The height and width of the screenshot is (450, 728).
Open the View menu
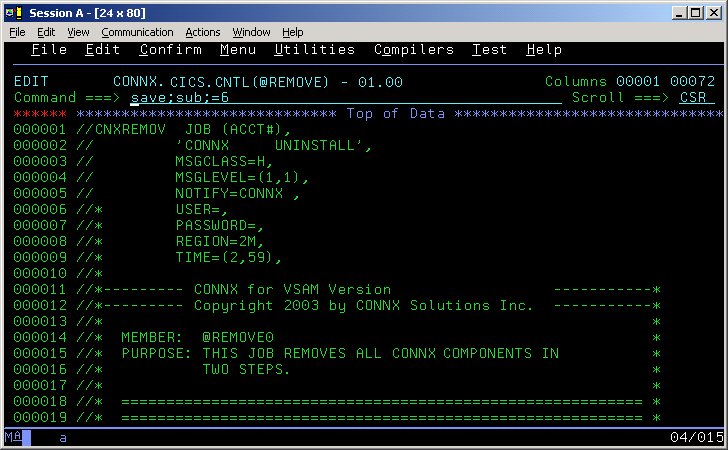coord(78,32)
